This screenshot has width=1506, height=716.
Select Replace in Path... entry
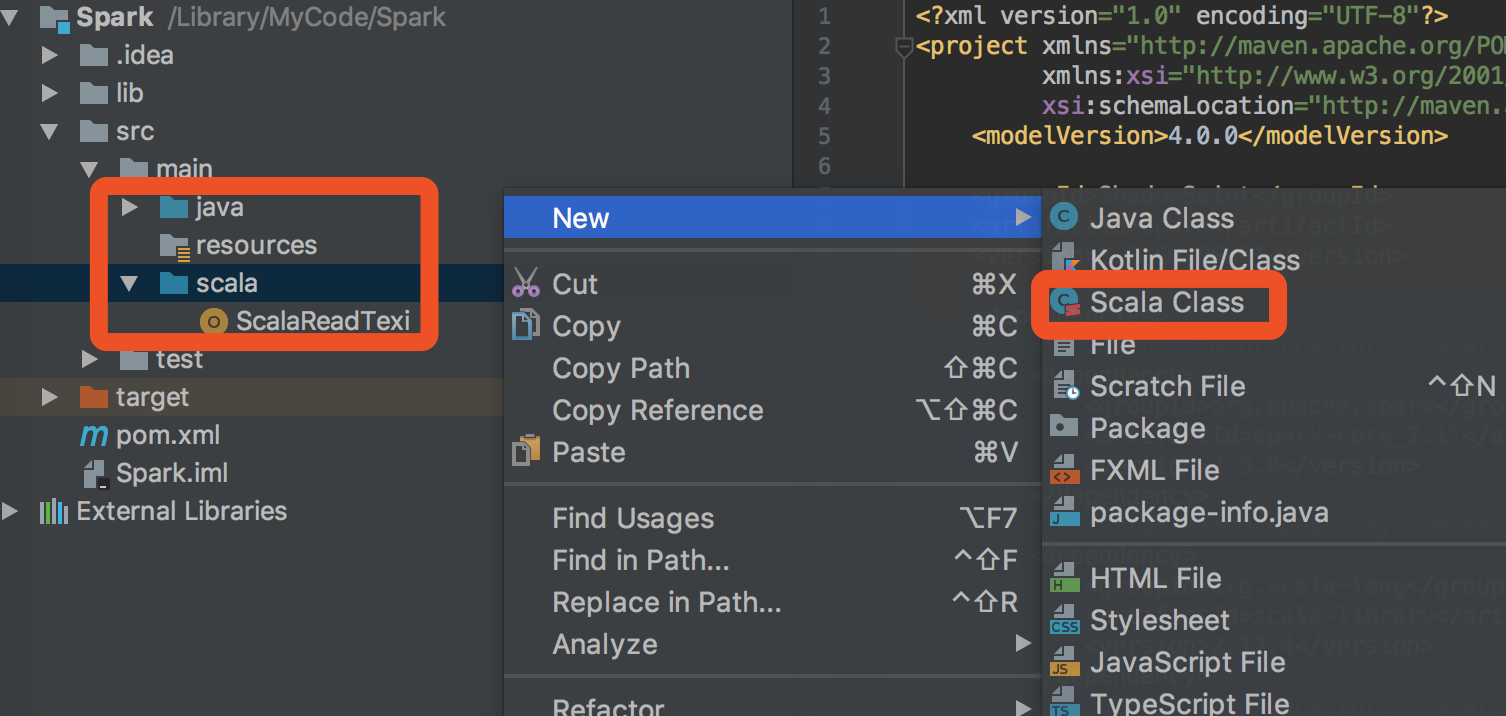(771, 602)
